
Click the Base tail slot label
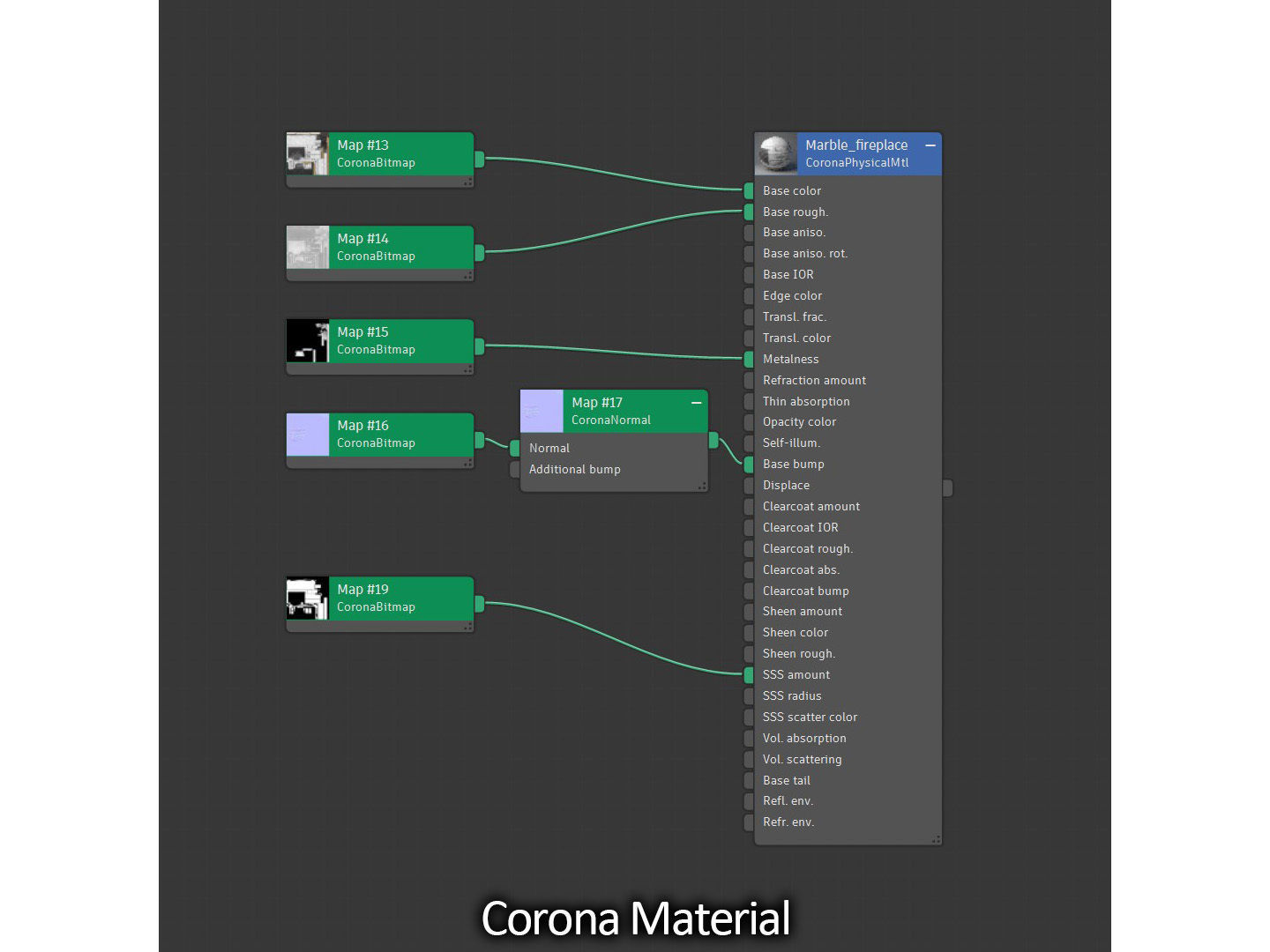pyautogui.click(x=787, y=781)
